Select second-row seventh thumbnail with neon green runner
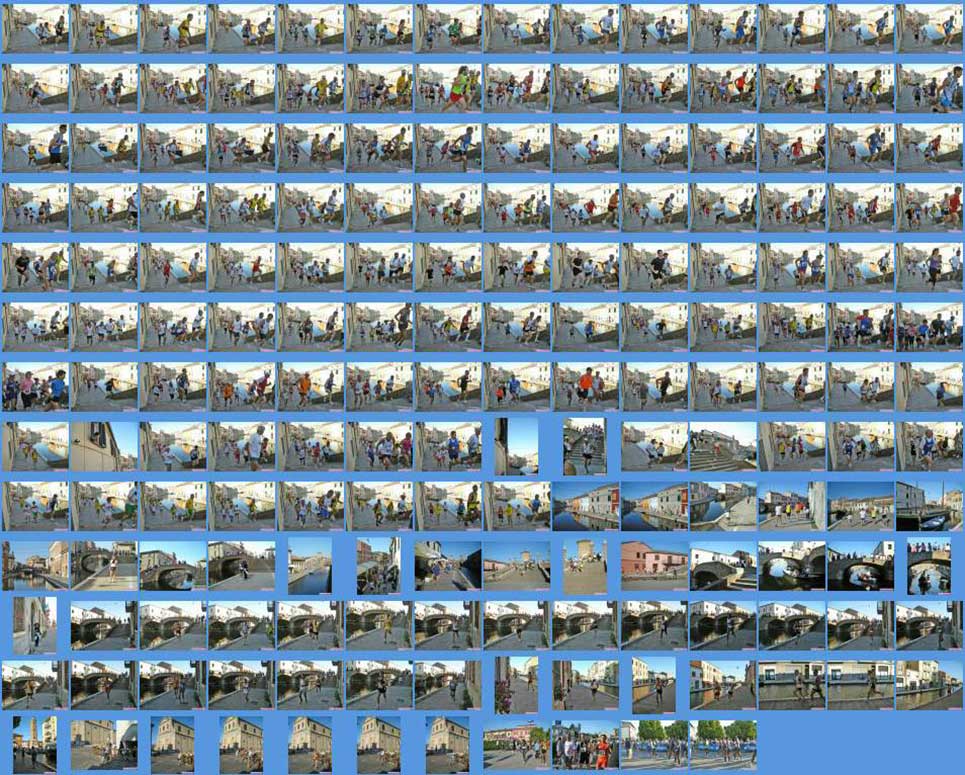Image resolution: width=965 pixels, height=775 pixels. click(449, 88)
